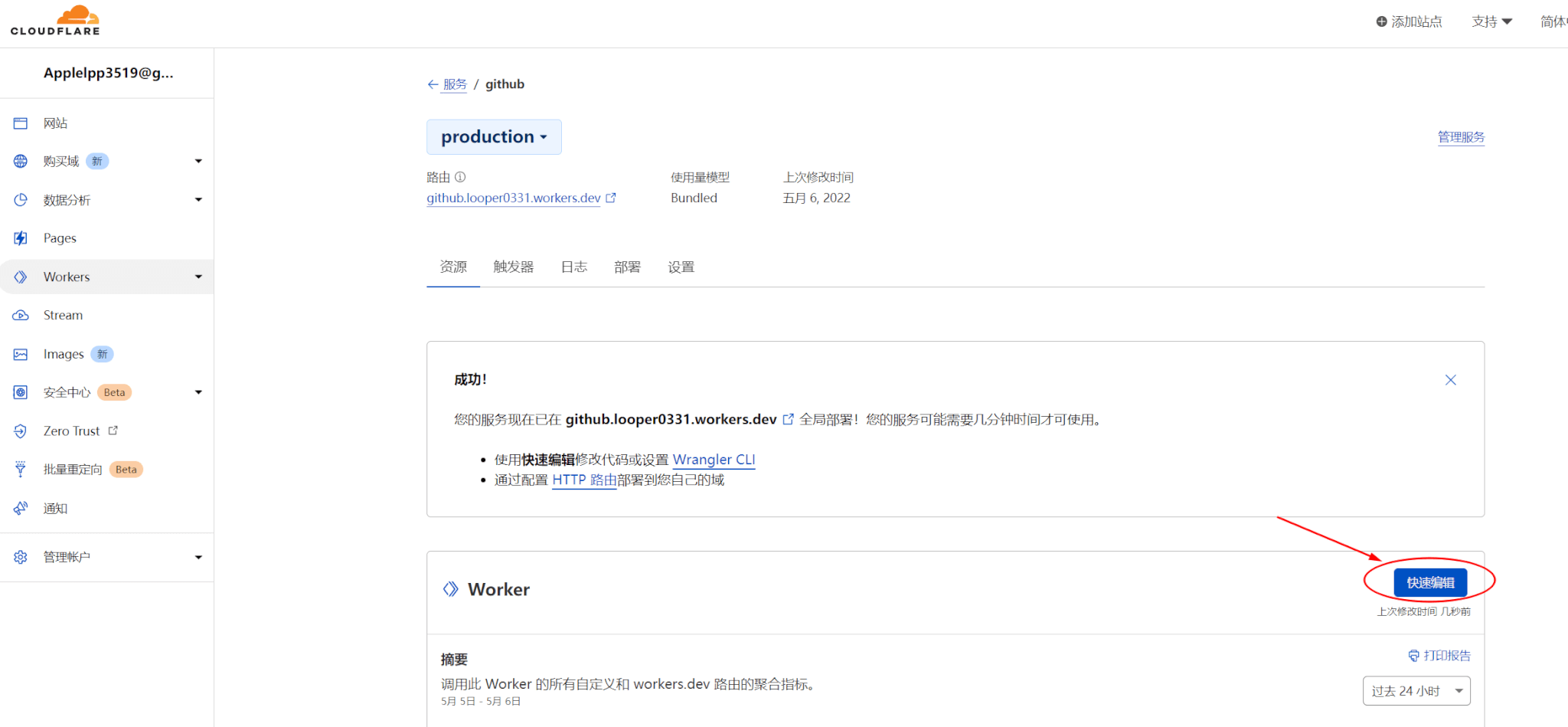This screenshot has height=727, width=1568.
Task: Click the 摘要 heading
Action: (x=454, y=660)
